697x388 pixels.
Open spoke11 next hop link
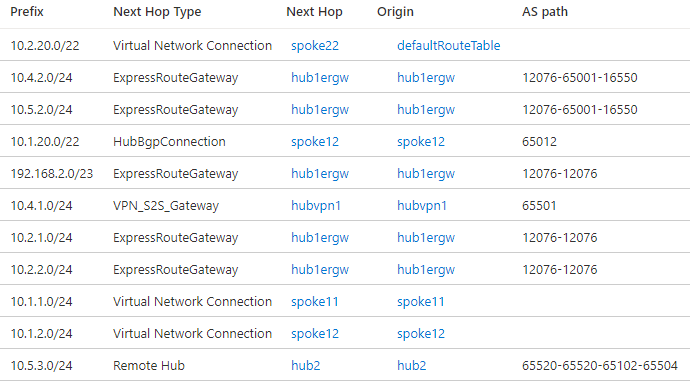click(315, 302)
